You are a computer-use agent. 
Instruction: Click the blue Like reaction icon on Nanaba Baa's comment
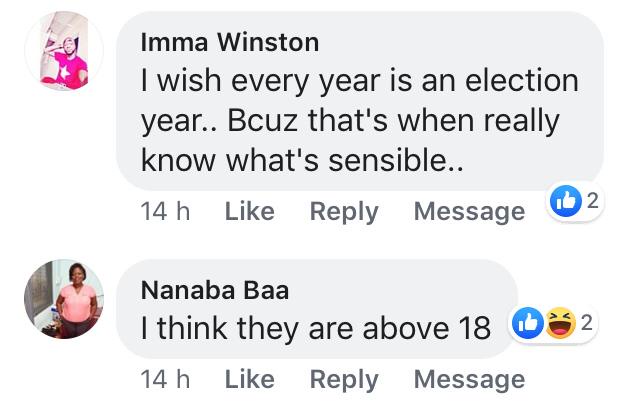(526, 323)
